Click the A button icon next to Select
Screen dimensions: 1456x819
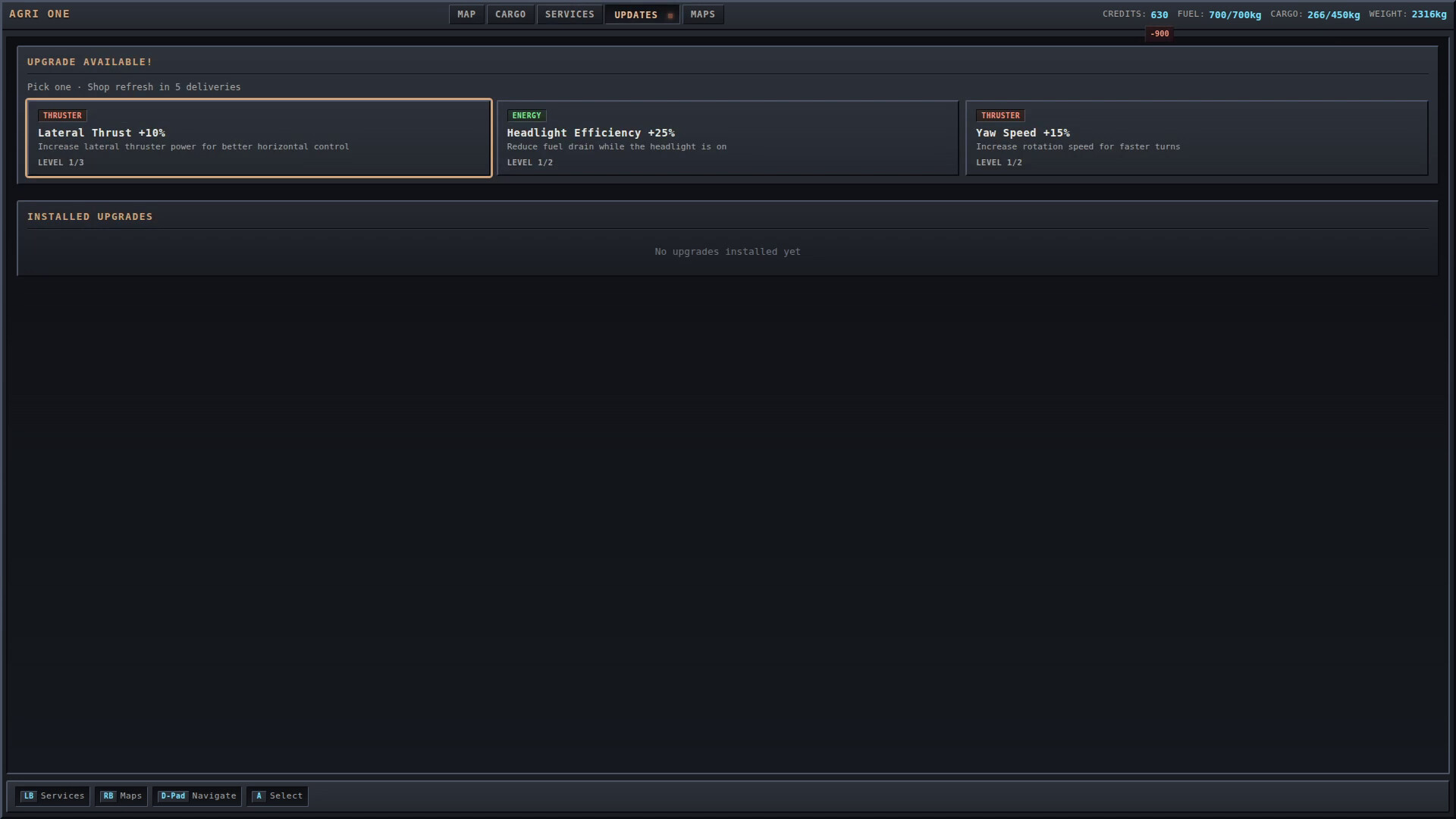[259, 795]
